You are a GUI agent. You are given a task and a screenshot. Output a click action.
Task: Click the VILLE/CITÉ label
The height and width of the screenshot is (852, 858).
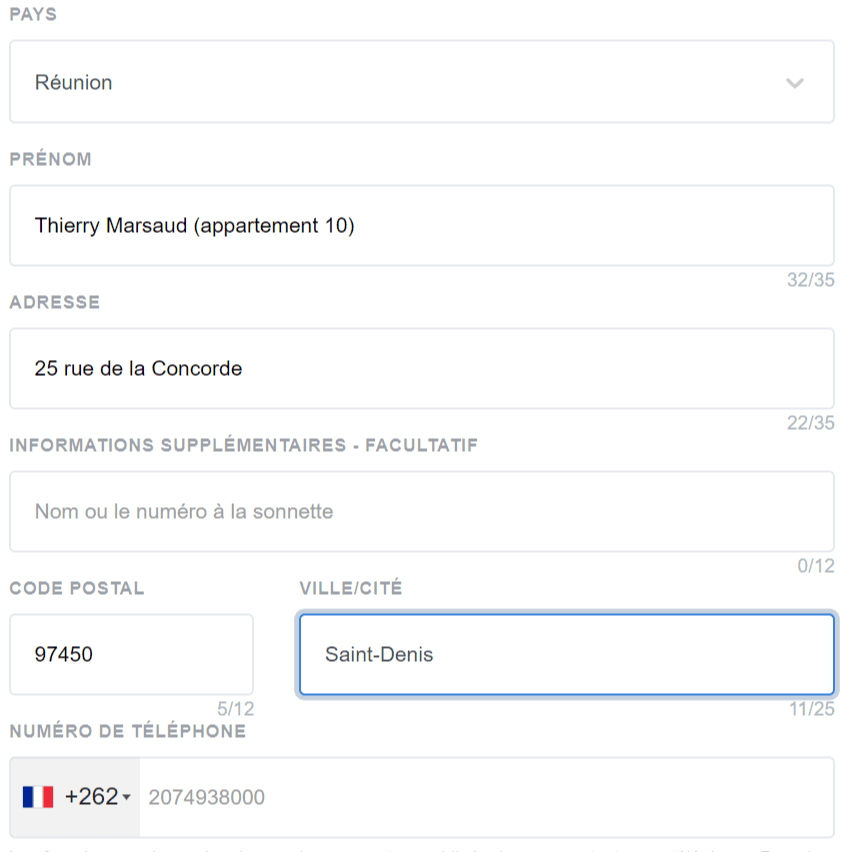coord(351,588)
